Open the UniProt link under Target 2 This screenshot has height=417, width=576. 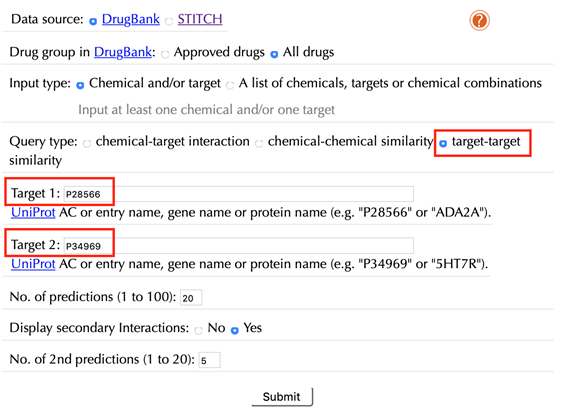33,264
